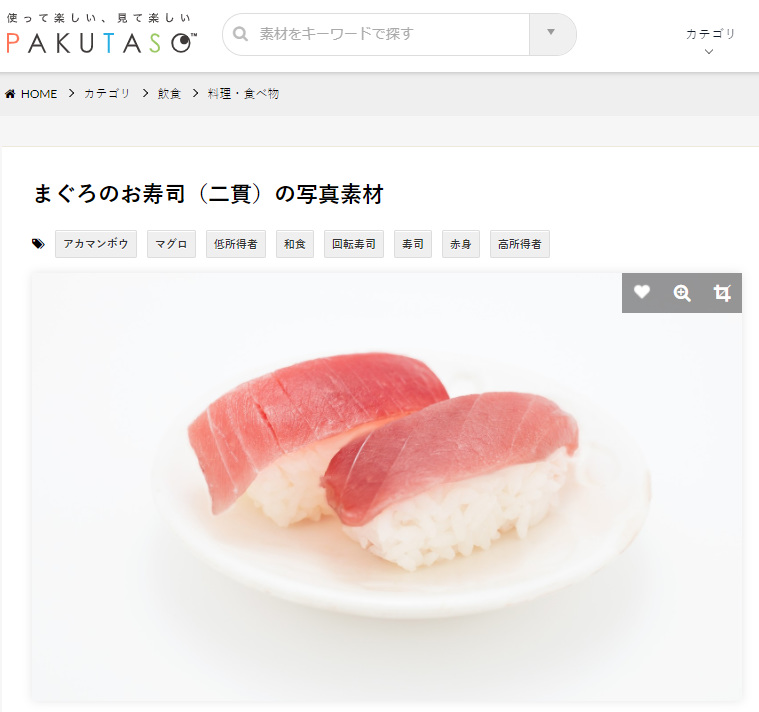Image resolution: width=759 pixels, height=712 pixels.
Task: Select the マグロ tag
Action: (171, 244)
